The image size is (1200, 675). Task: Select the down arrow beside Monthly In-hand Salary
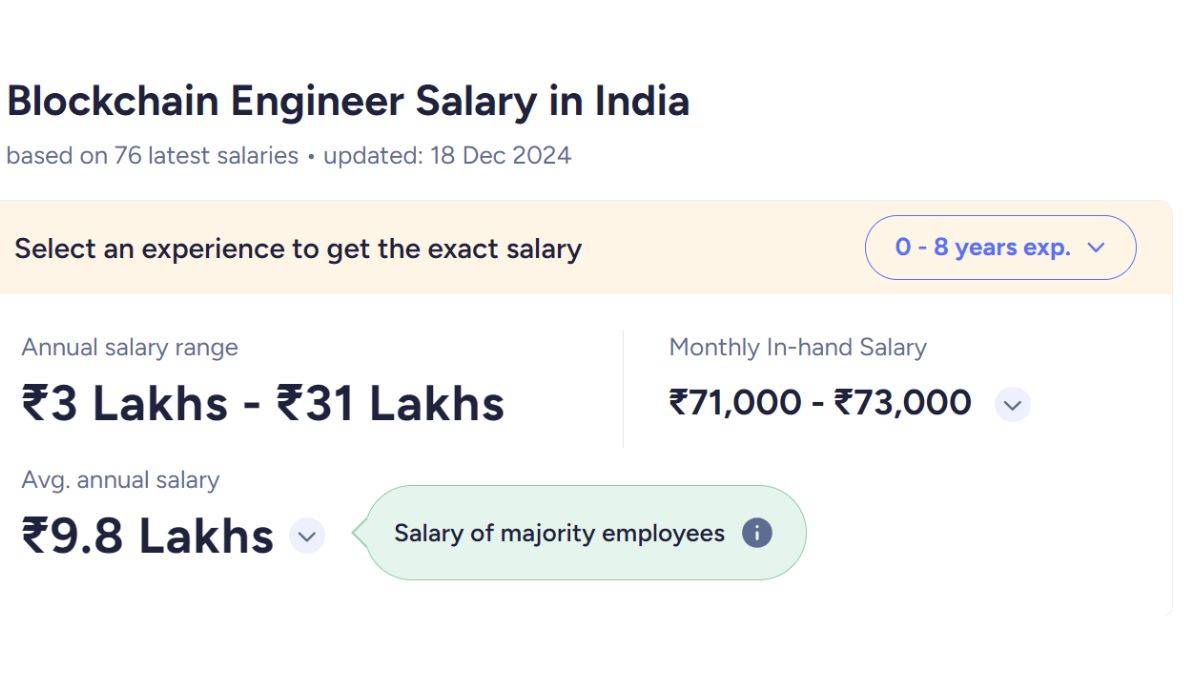click(1011, 405)
